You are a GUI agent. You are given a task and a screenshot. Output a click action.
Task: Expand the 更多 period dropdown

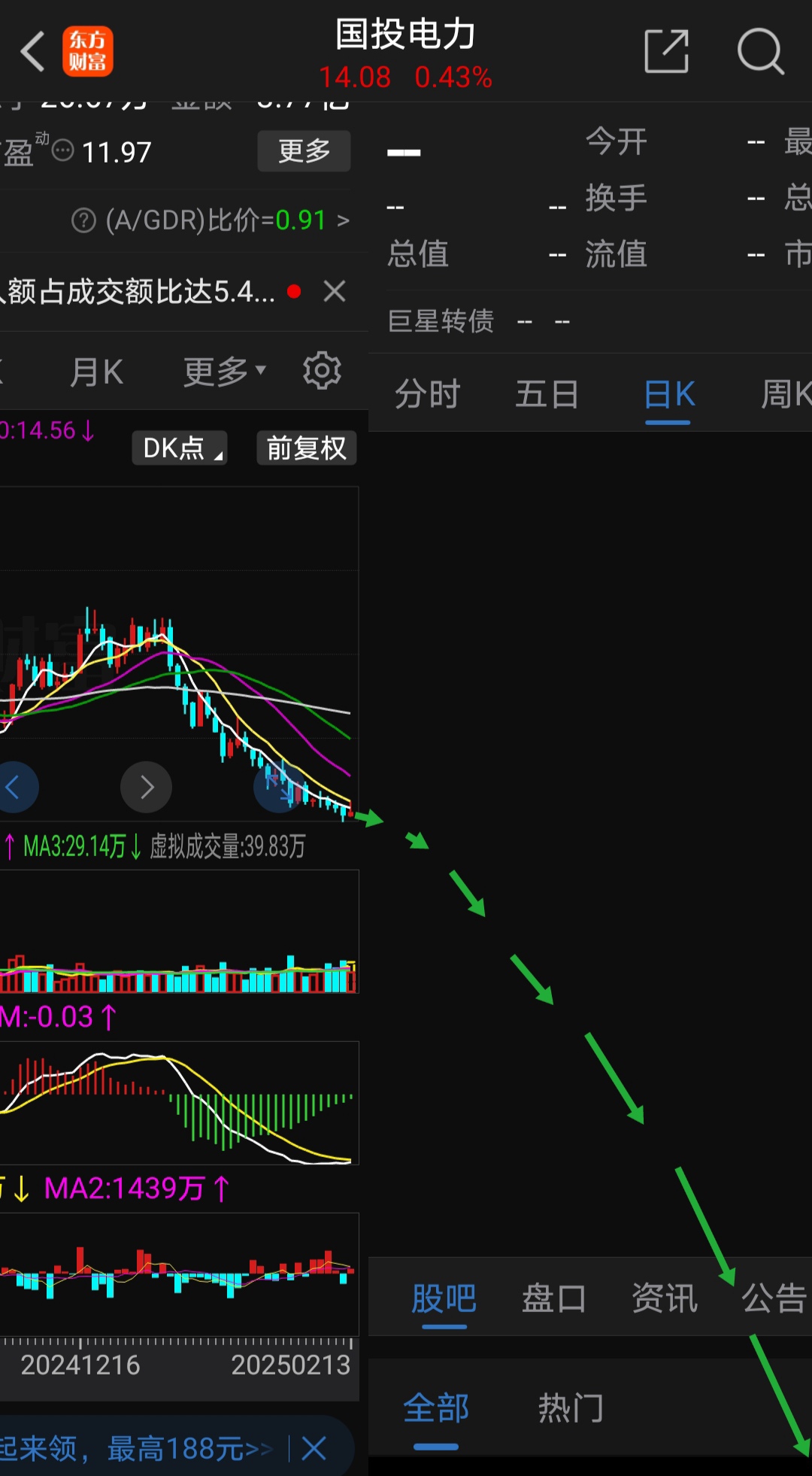coord(225,371)
